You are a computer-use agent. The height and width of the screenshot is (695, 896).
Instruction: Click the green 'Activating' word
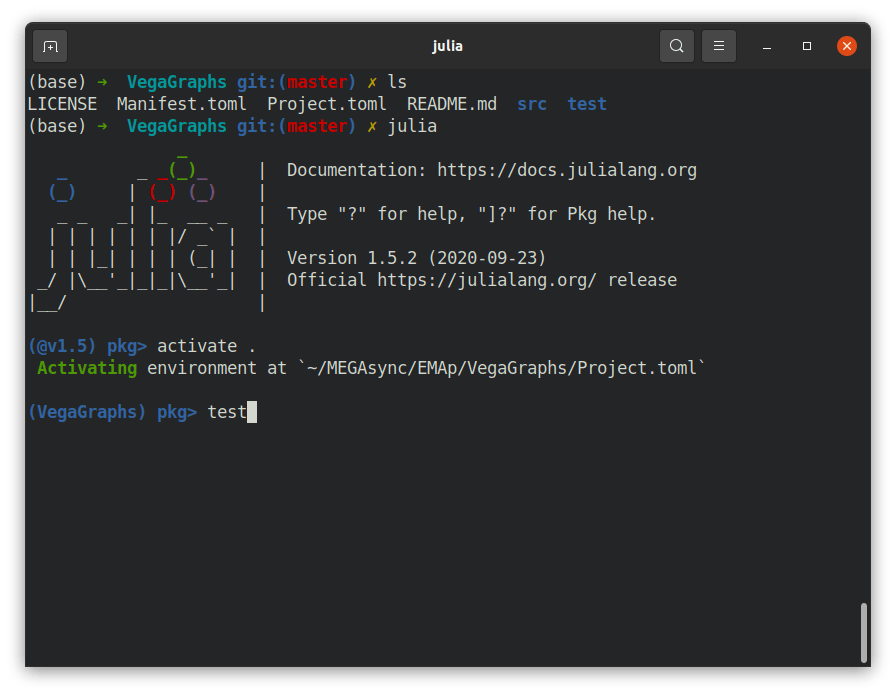click(x=87, y=368)
